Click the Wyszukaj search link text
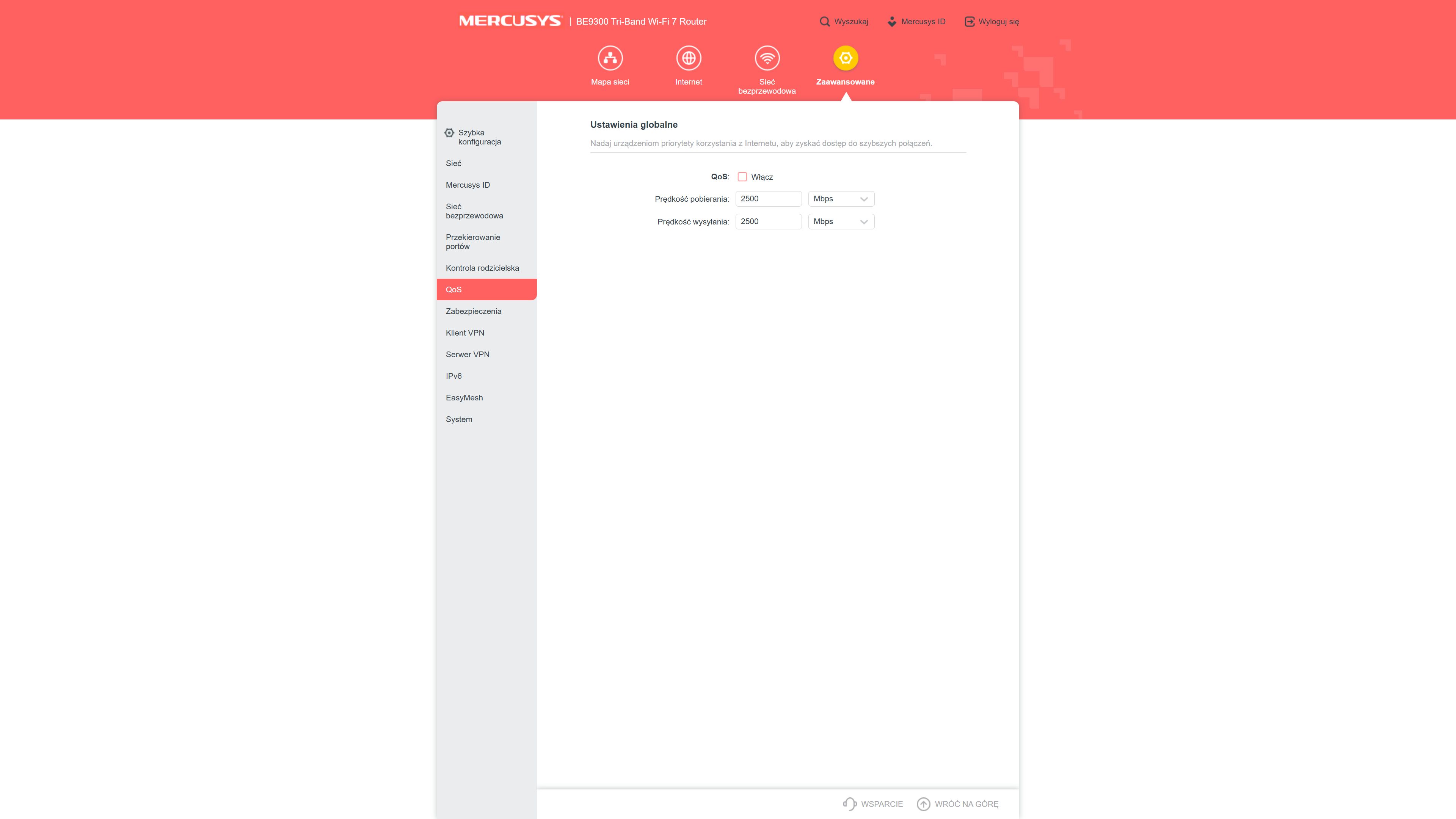1456x819 pixels. pyautogui.click(x=851, y=22)
